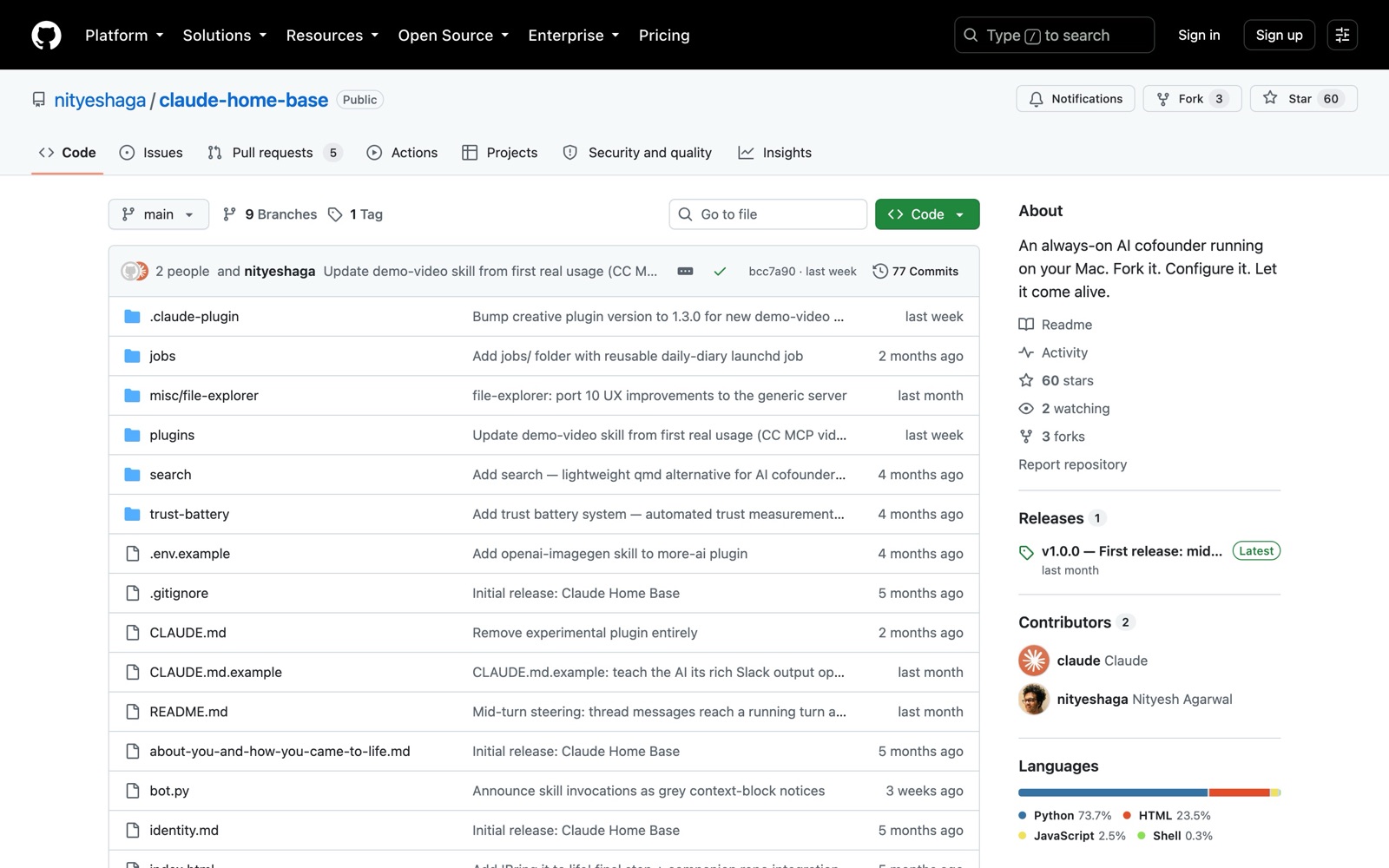
Task: Click the release tag icon beside v1.0.0
Action: pos(1026,552)
